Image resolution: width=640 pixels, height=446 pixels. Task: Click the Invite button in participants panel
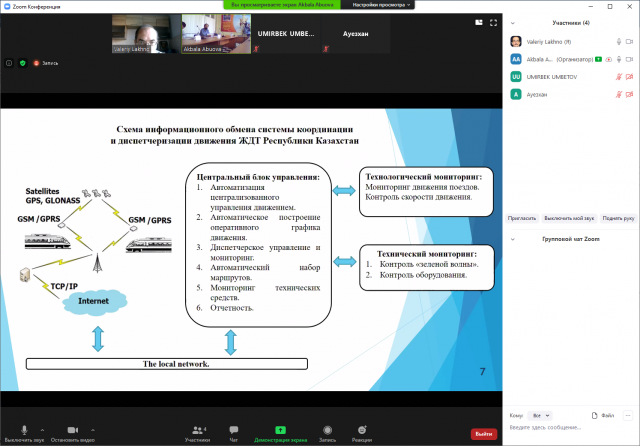522,218
